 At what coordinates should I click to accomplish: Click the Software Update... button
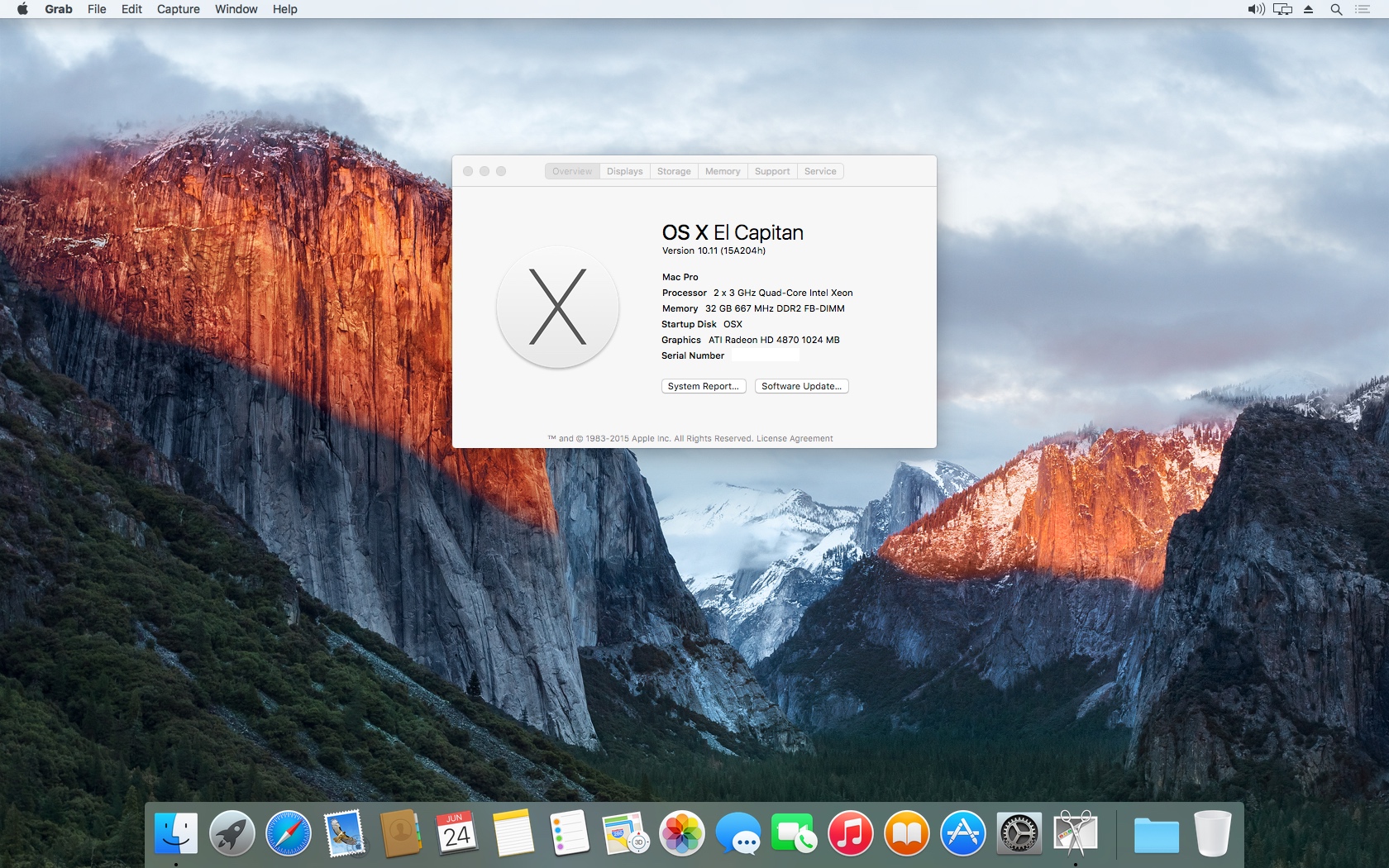[801, 386]
